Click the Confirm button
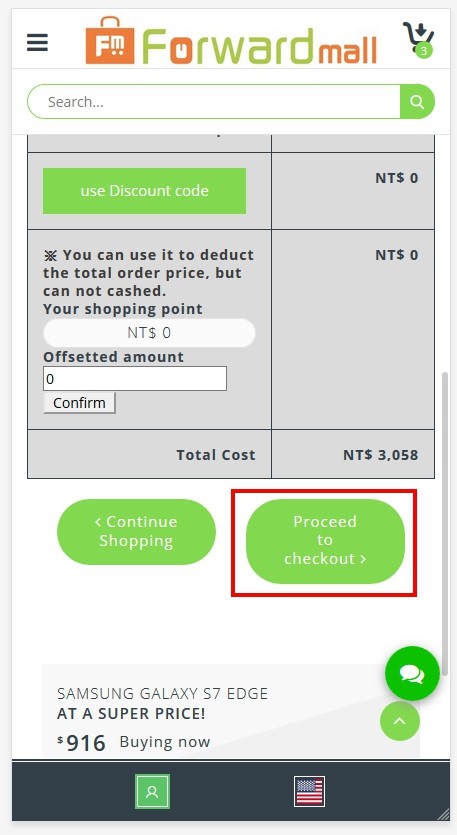This screenshot has width=457, height=835. point(79,403)
